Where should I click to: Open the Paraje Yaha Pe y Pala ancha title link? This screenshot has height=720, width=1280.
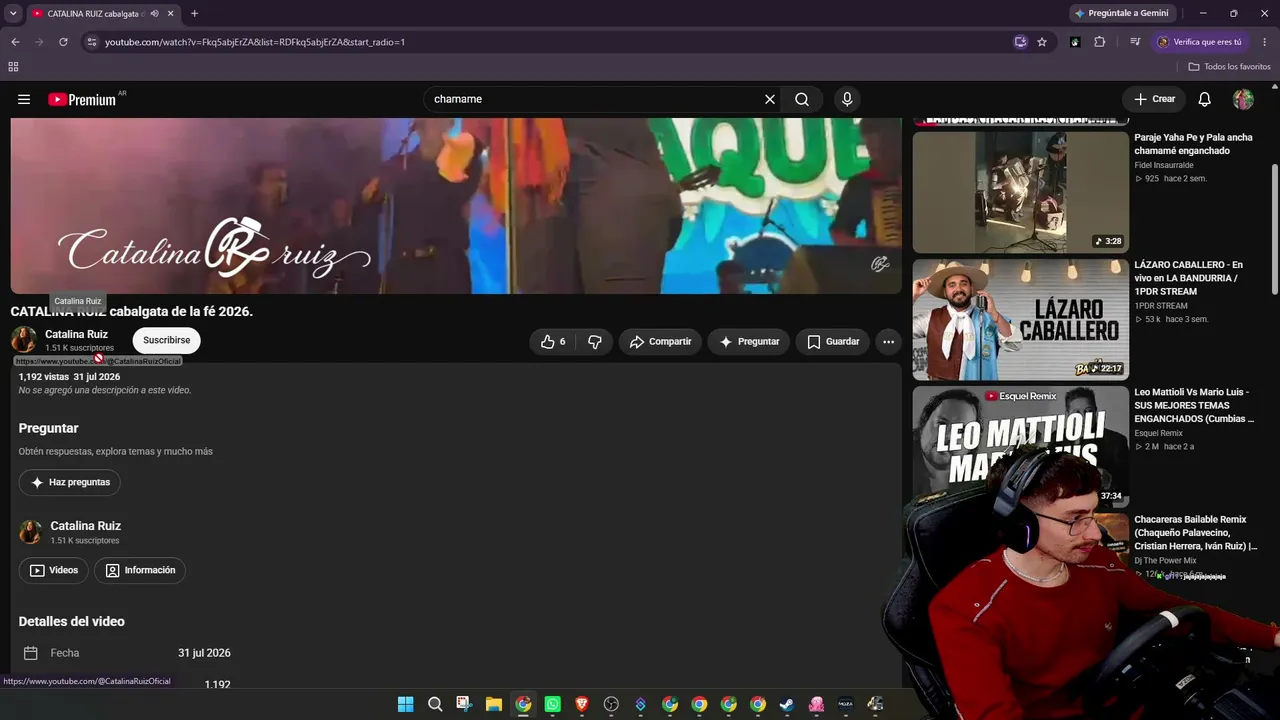(x=1193, y=144)
